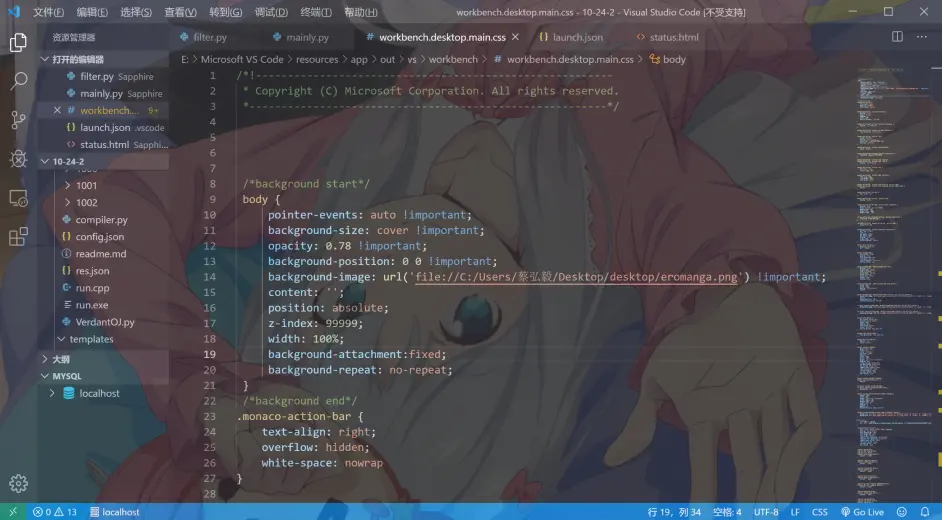Open the 帮助(H) menu
The image size is (942, 520).
(360, 12)
